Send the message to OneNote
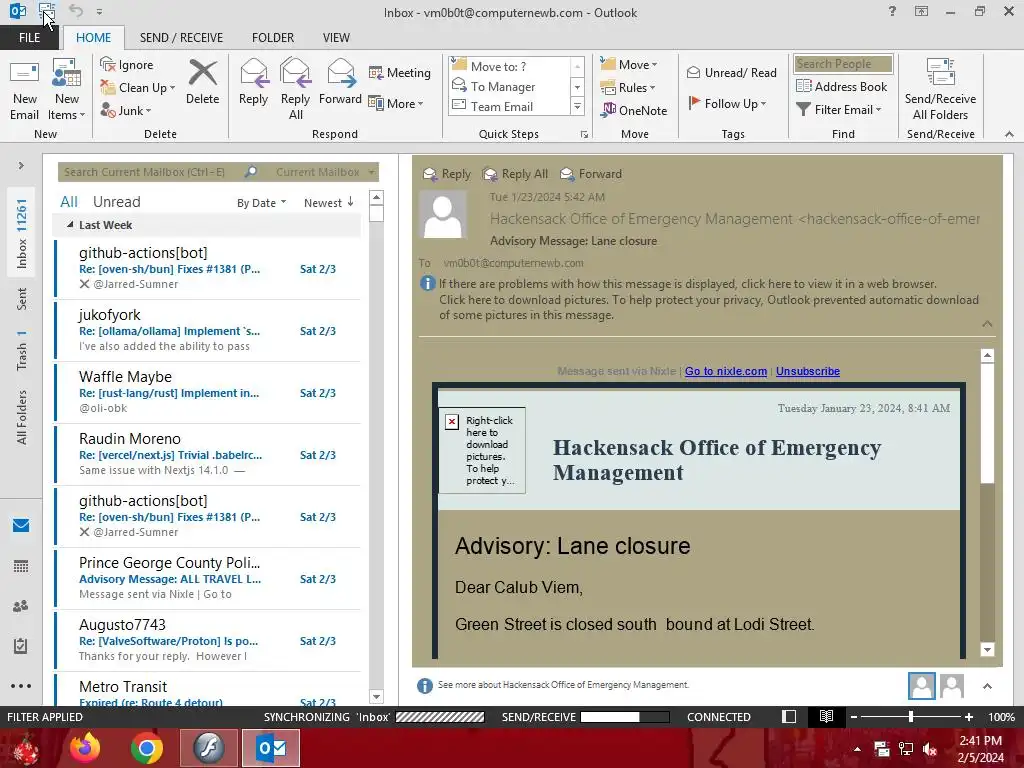The height and width of the screenshot is (768, 1024). click(634, 110)
